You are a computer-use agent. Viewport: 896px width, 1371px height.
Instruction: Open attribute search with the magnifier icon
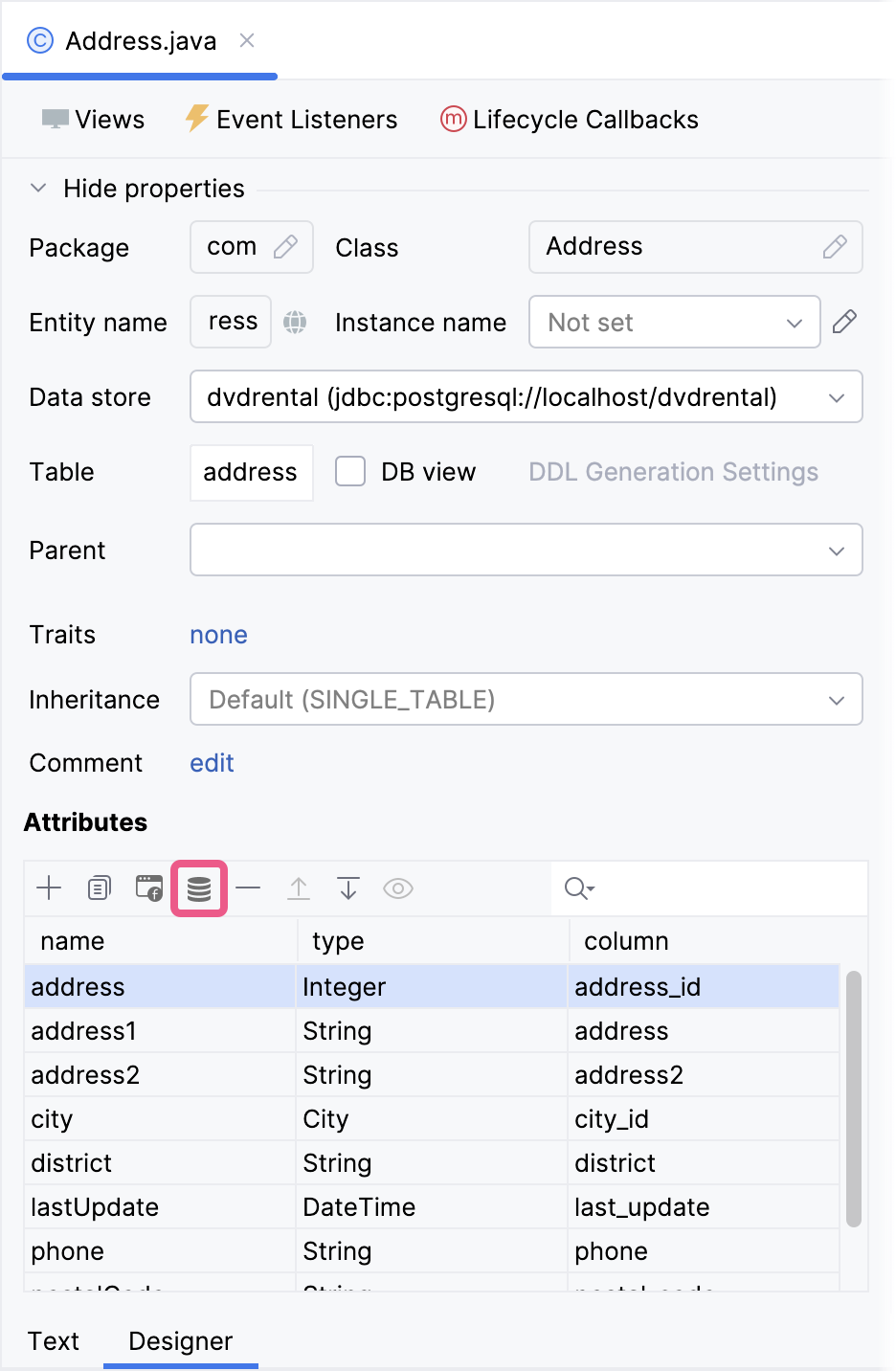[x=576, y=888]
